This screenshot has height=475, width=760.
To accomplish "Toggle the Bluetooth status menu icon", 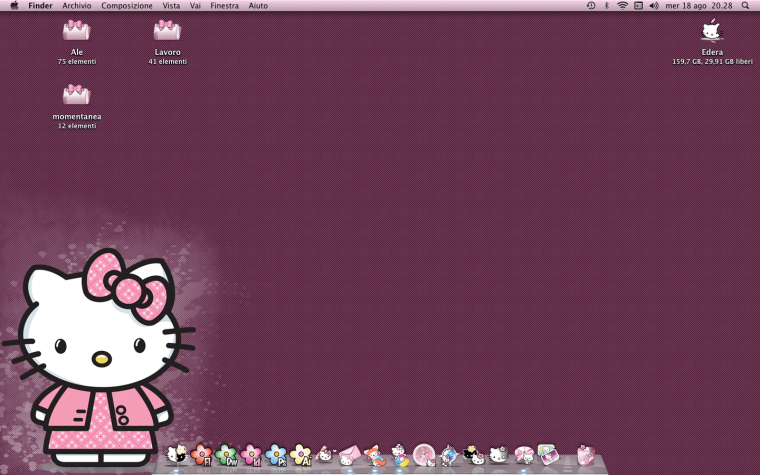I will tap(606, 6).
